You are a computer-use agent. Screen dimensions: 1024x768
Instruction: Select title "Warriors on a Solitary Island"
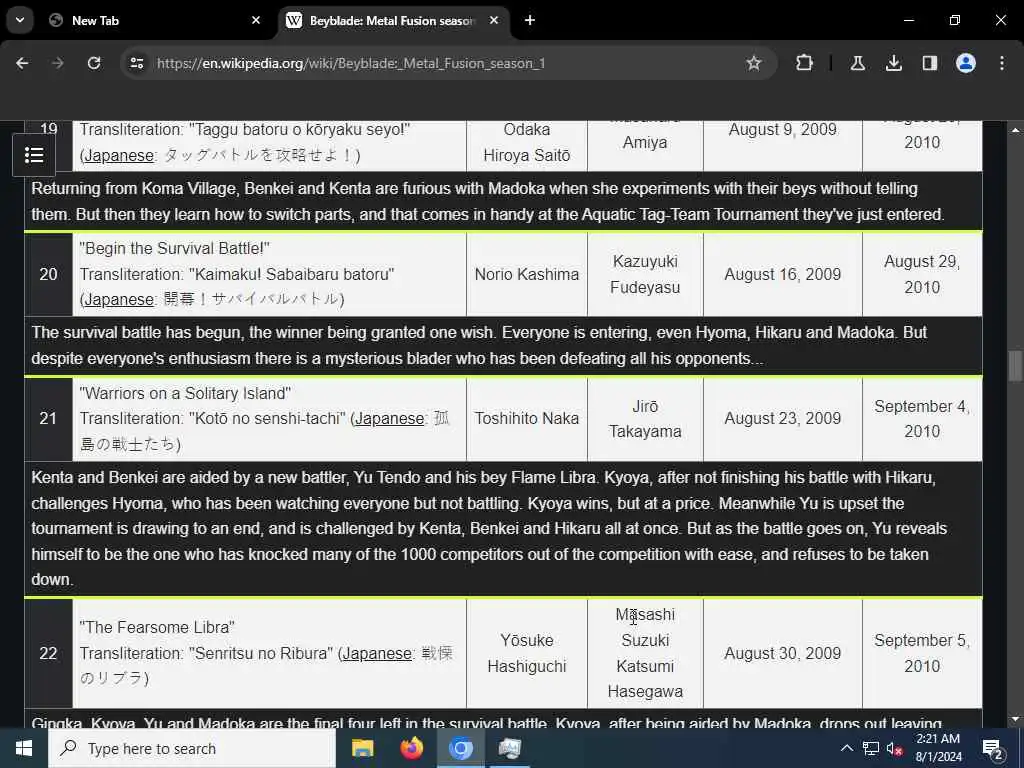tap(185, 393)
